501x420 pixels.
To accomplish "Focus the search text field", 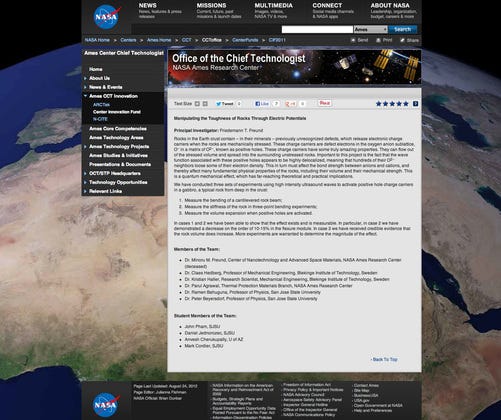I will 317,29.
